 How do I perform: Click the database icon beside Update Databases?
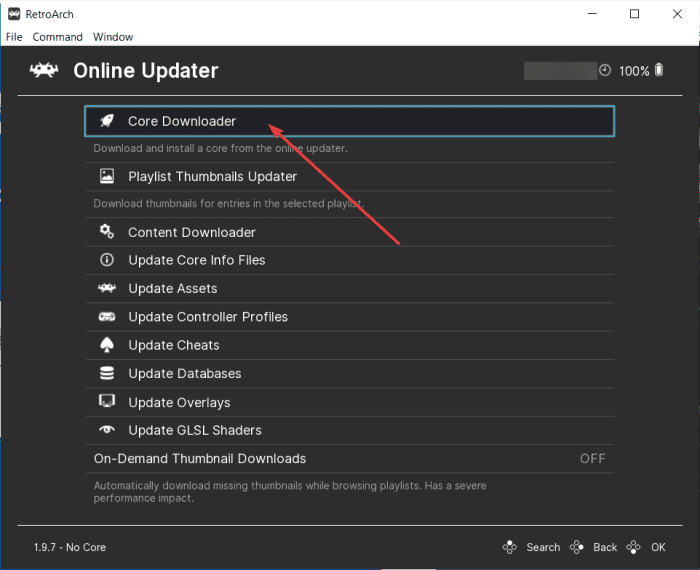pos(107,373)
